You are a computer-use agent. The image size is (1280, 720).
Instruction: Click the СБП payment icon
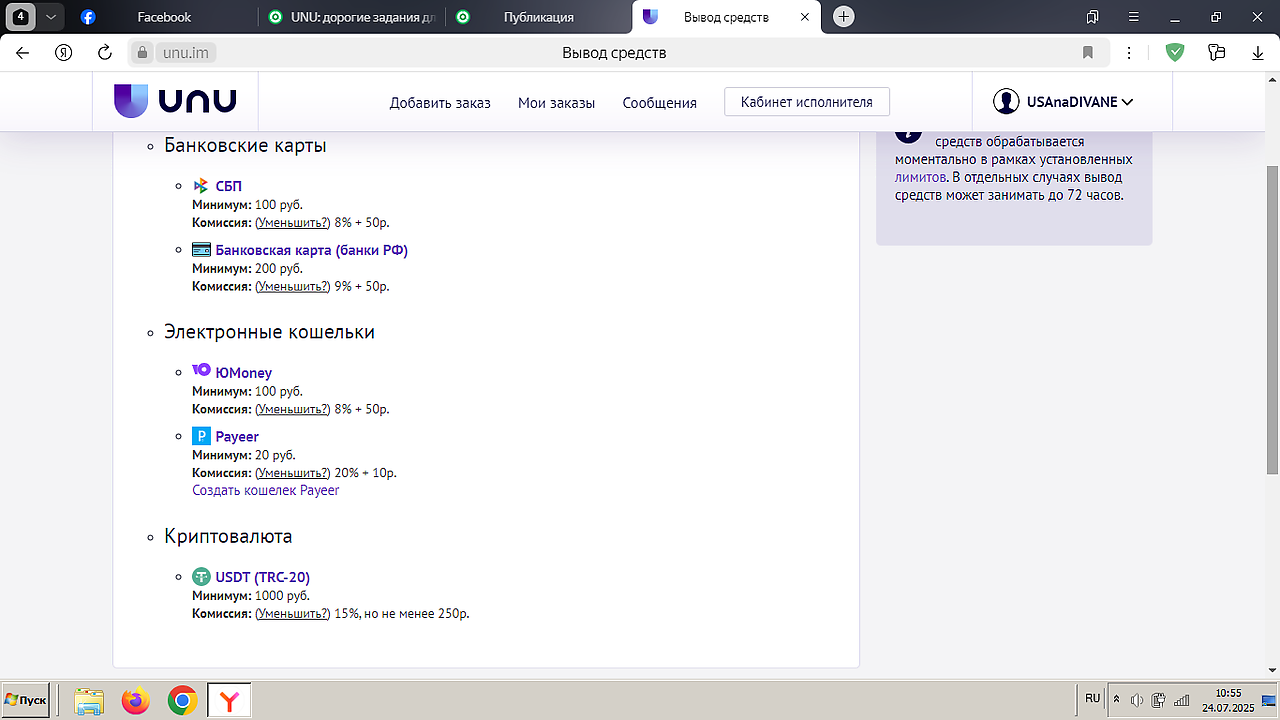click(201, 186)
